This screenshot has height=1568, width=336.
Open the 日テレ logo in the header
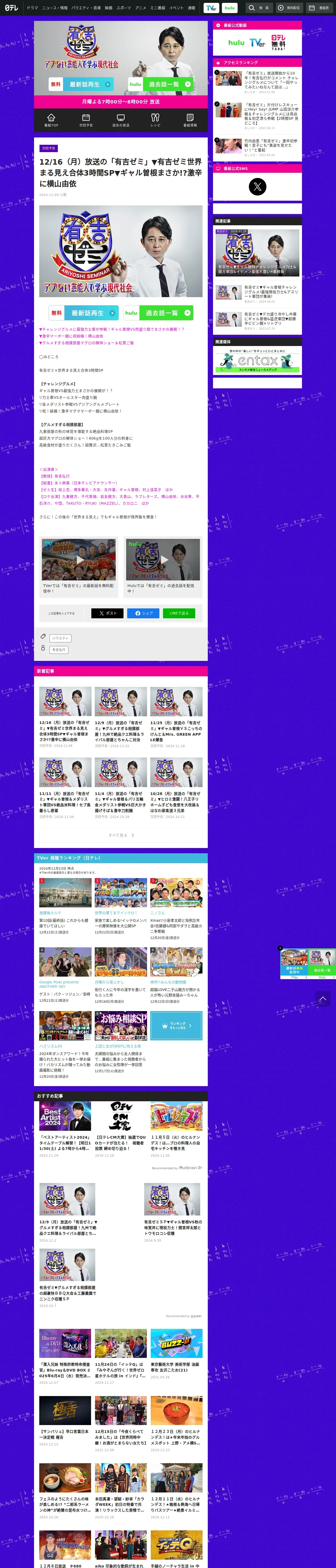click(x=11, y=8)
